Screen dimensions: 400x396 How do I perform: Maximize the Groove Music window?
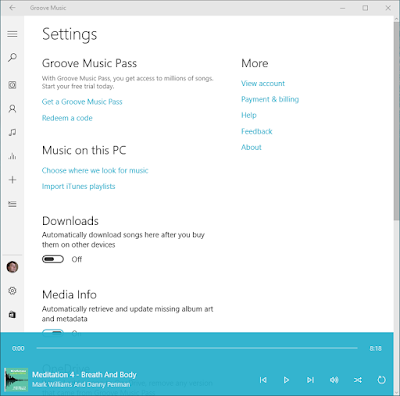pos(365,8)
